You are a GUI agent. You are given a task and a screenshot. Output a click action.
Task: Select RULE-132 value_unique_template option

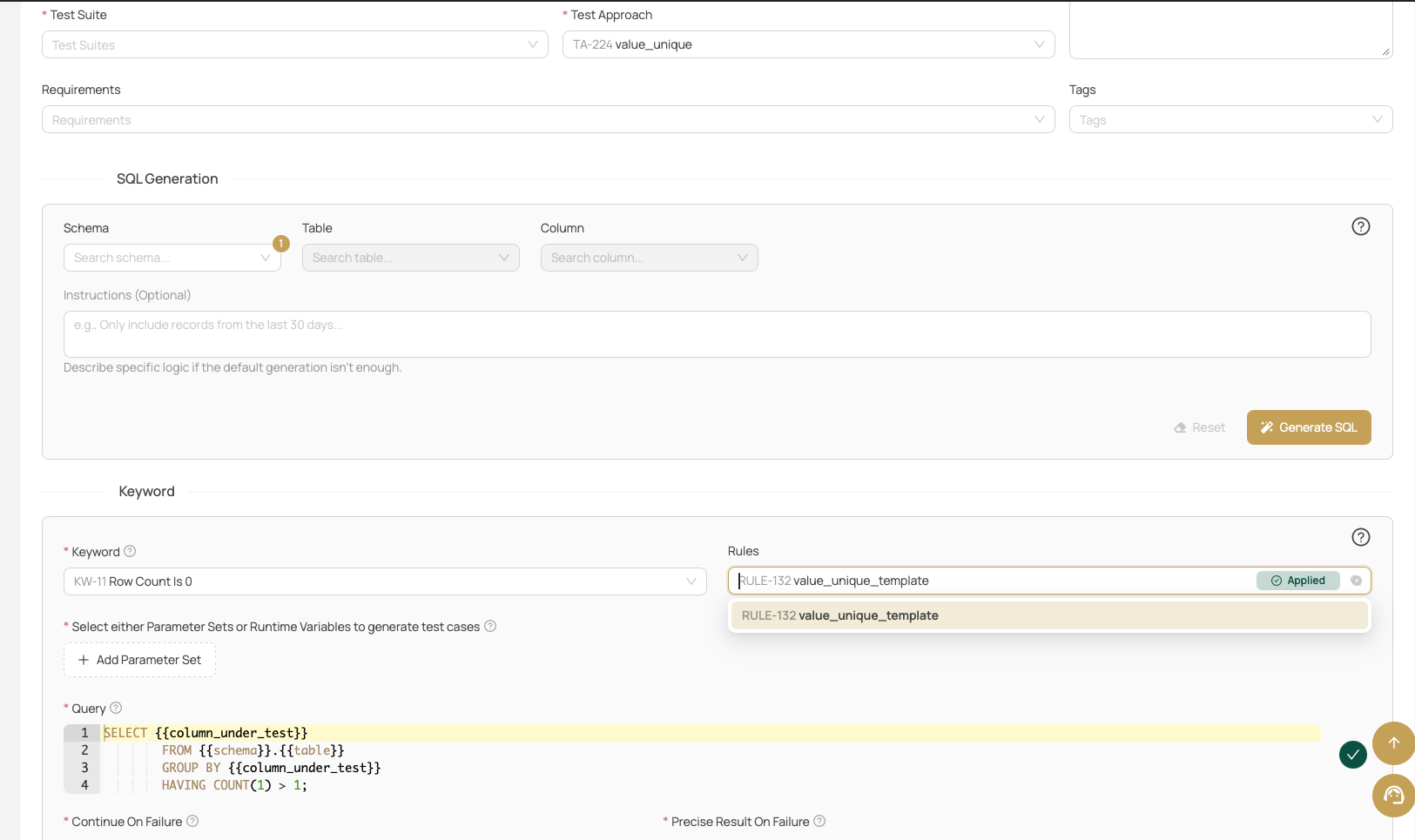tap(1048, 615)
